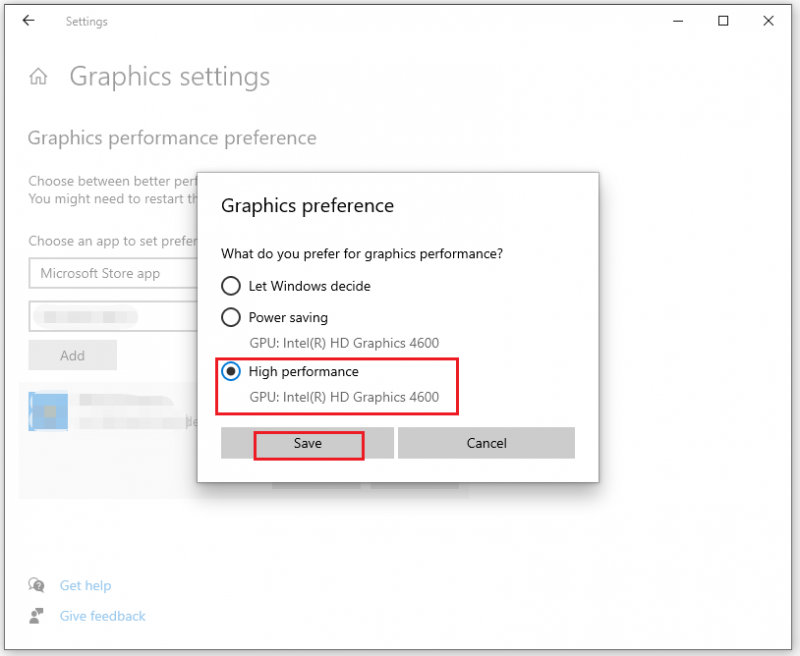Cancel the Graphics preference dialog
800x656 pixels.
click(486, 443)
